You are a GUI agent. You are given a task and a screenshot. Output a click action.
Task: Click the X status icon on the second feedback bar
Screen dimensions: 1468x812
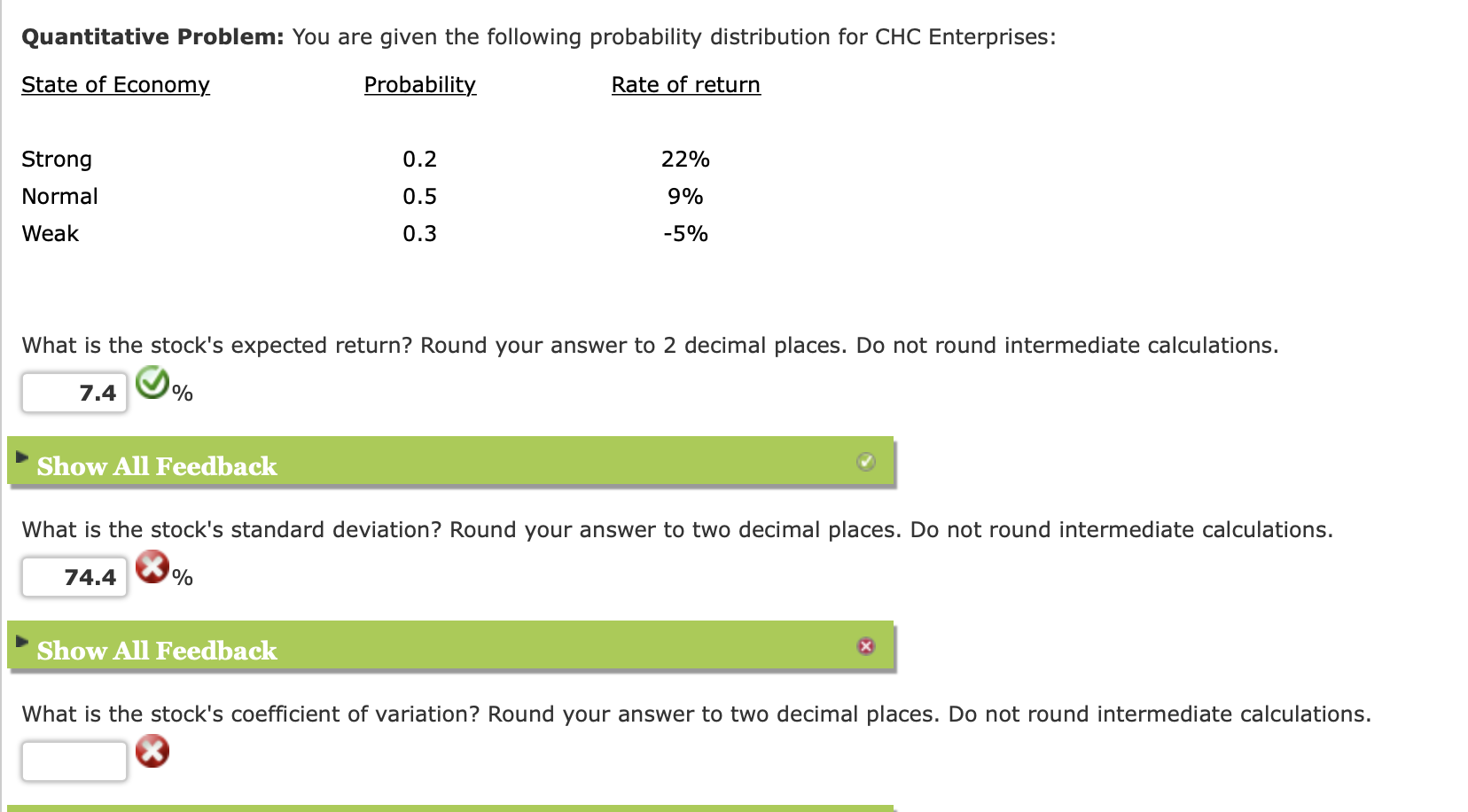pos(866,647)
